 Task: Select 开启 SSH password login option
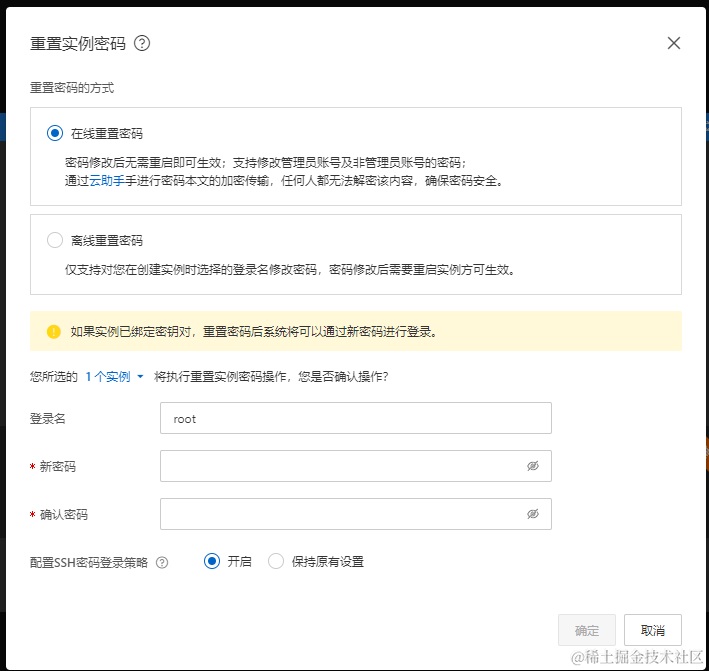click(212, 561)
